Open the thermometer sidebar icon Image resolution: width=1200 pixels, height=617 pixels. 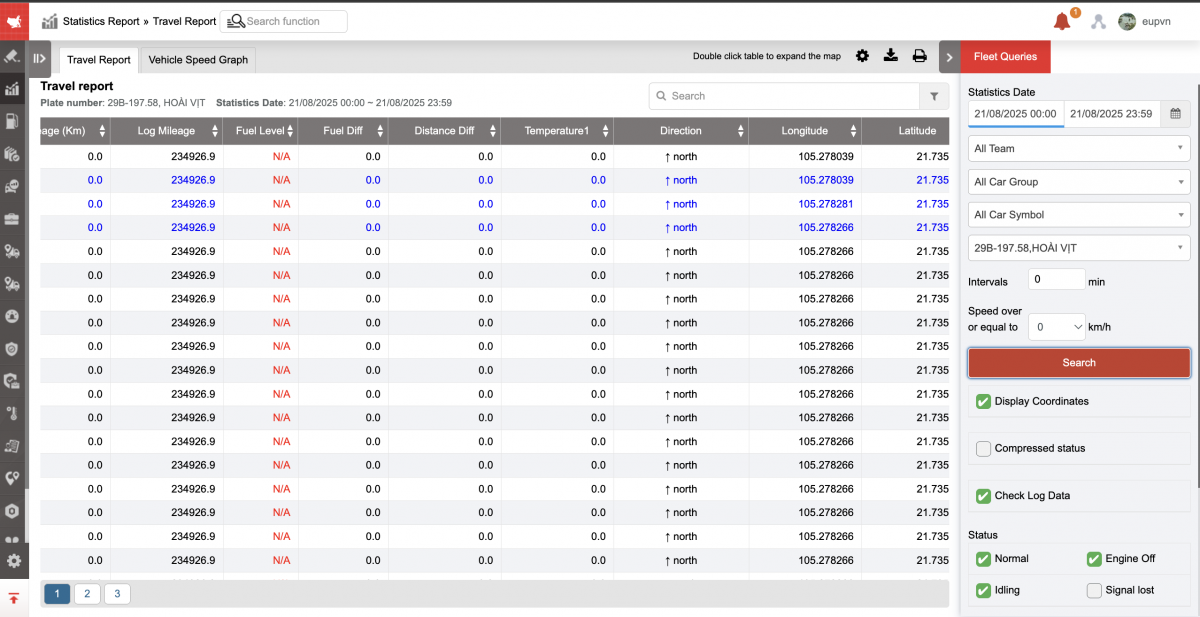(x=13, y=413)
